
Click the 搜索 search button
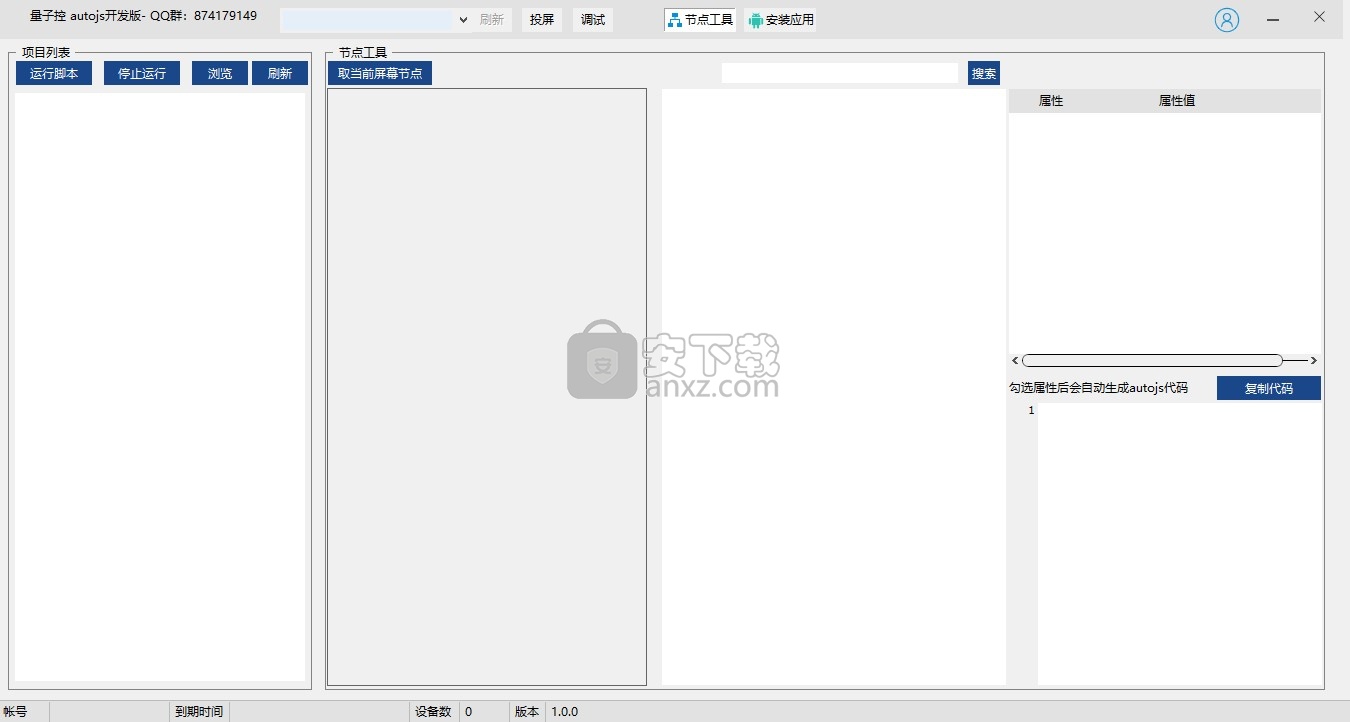pos(984,73)
